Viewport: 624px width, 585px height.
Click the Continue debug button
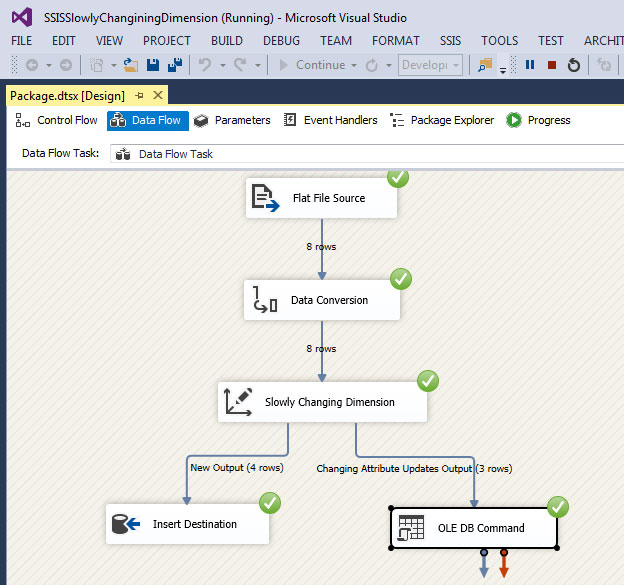[x=312, y=65]
